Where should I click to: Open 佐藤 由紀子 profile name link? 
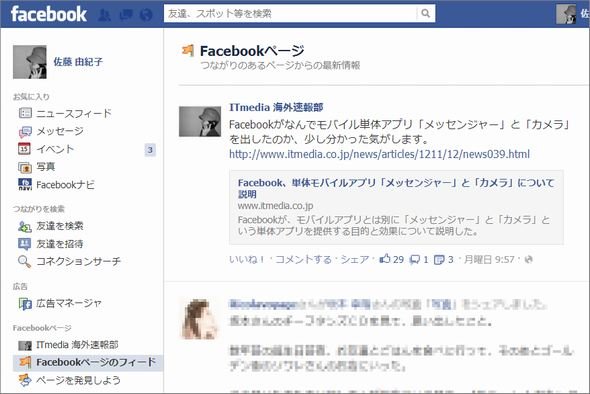click(x=78, y=62)
